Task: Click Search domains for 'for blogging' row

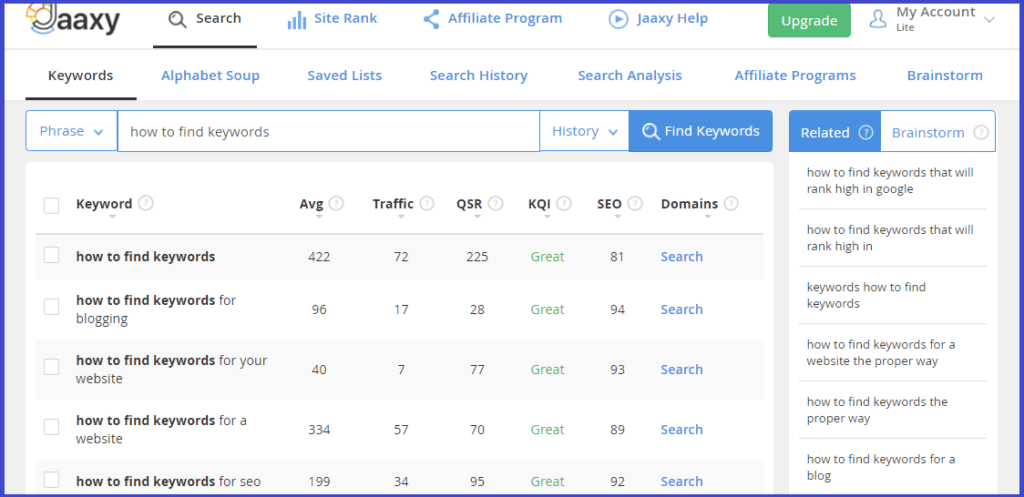Action: coord(681,310)
